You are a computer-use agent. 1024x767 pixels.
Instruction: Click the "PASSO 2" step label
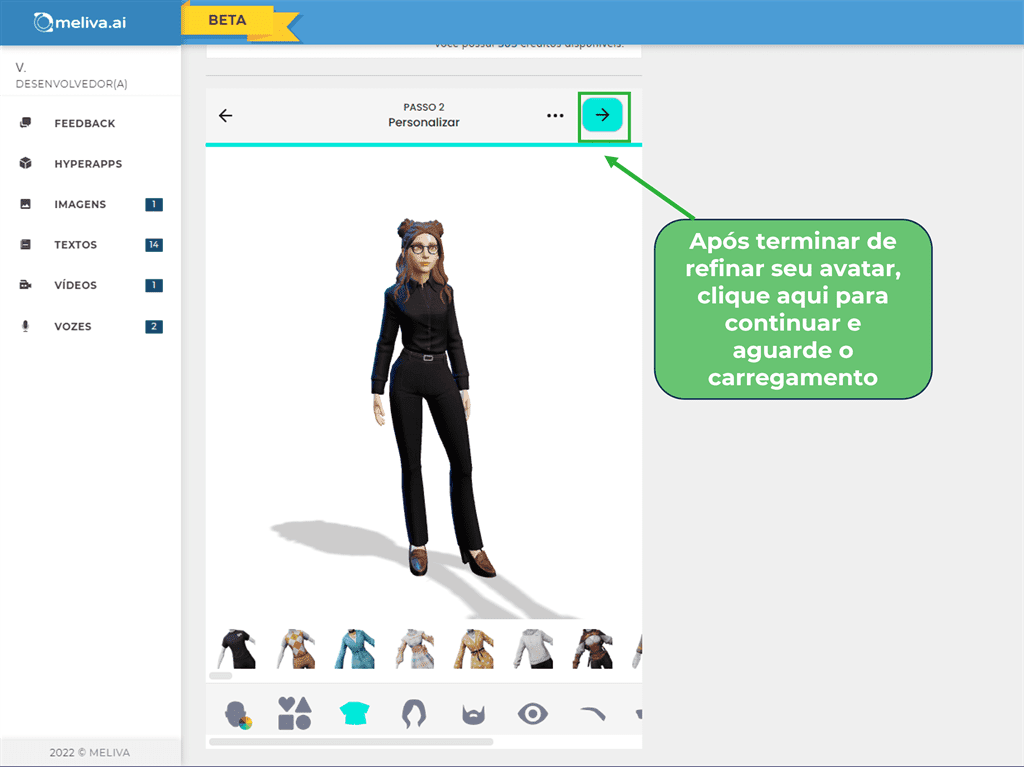point(424,107)
